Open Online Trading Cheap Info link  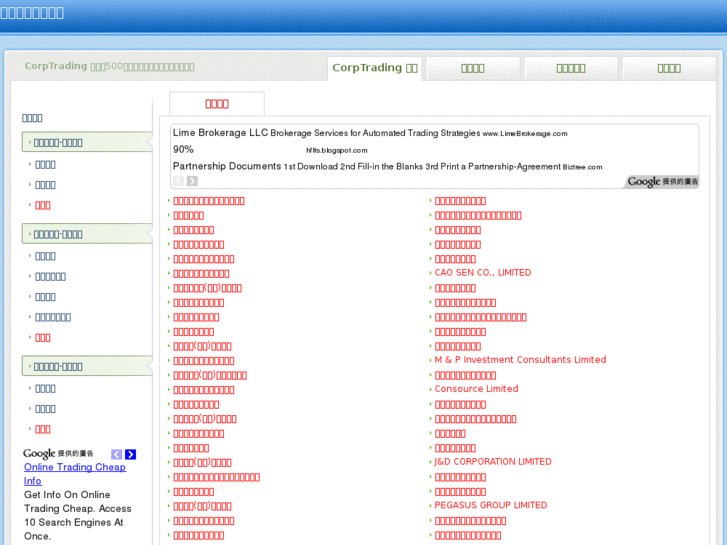(x=75, y=467)
